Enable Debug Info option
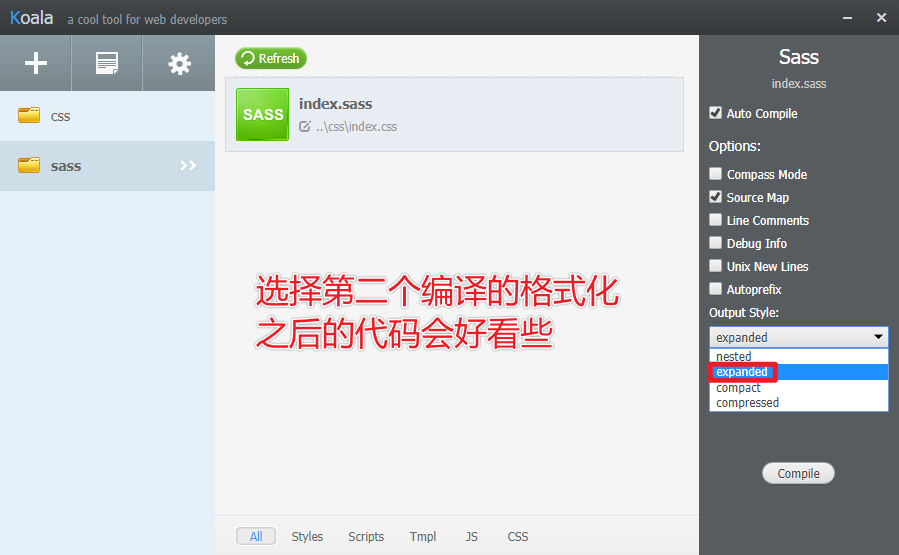Screen dimensions: 899x555 coord(715,243)
